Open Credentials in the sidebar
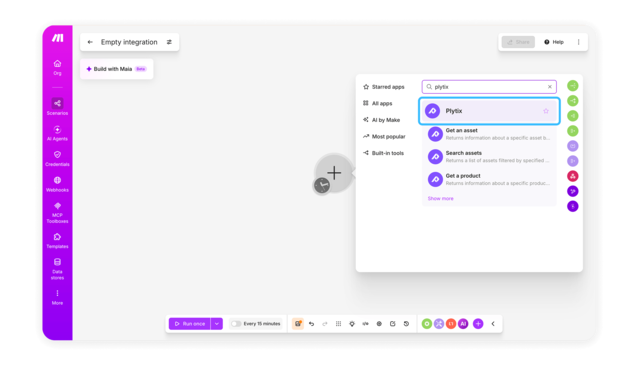This screenshot has width=638, height=365. tap(57, 159)
